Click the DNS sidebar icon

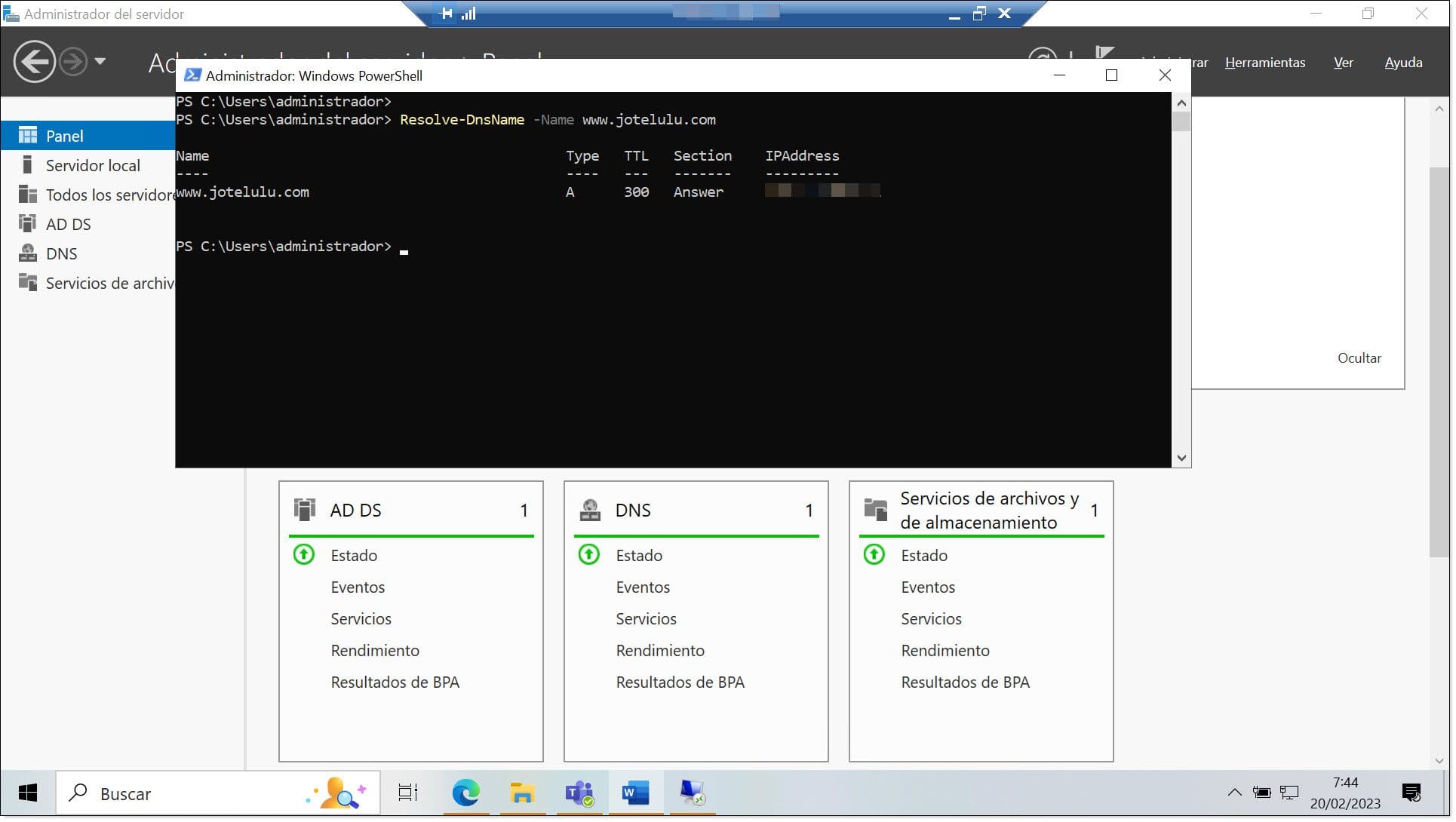[28, 253]
